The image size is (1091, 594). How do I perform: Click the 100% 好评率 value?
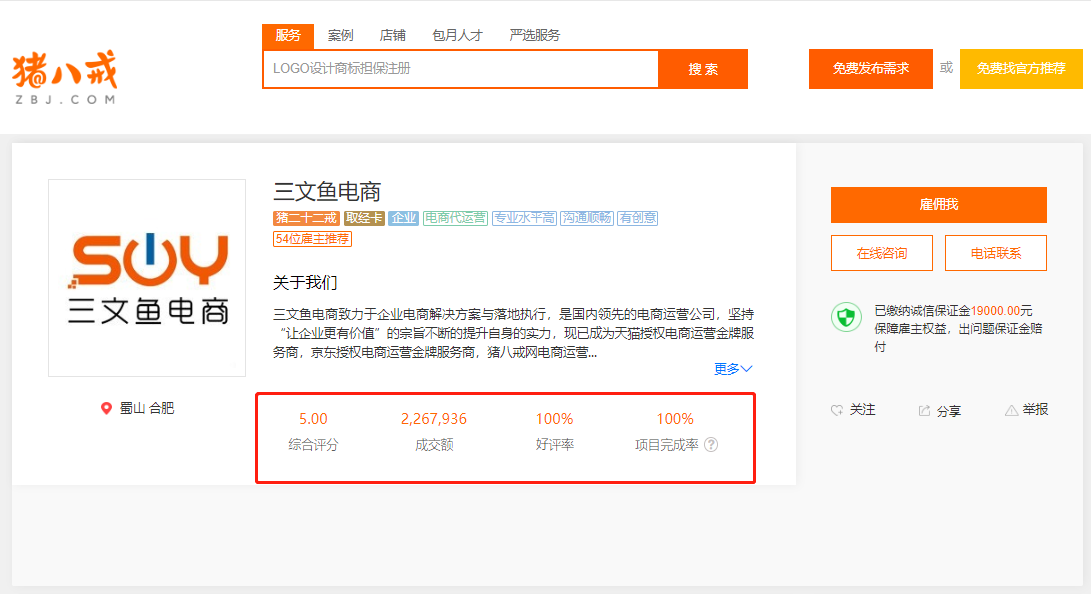click(554, 419)
